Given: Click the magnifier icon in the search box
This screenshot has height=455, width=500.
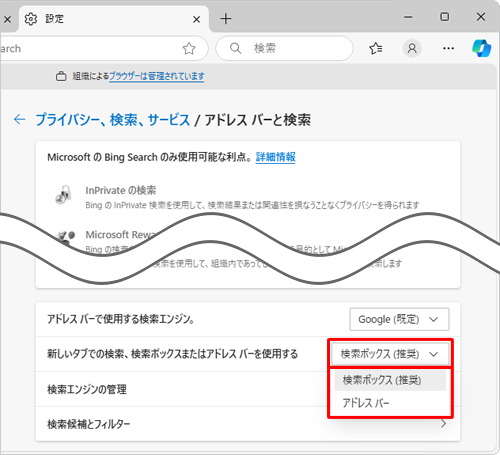Looking at the screenshot, I should coord(235,48).
